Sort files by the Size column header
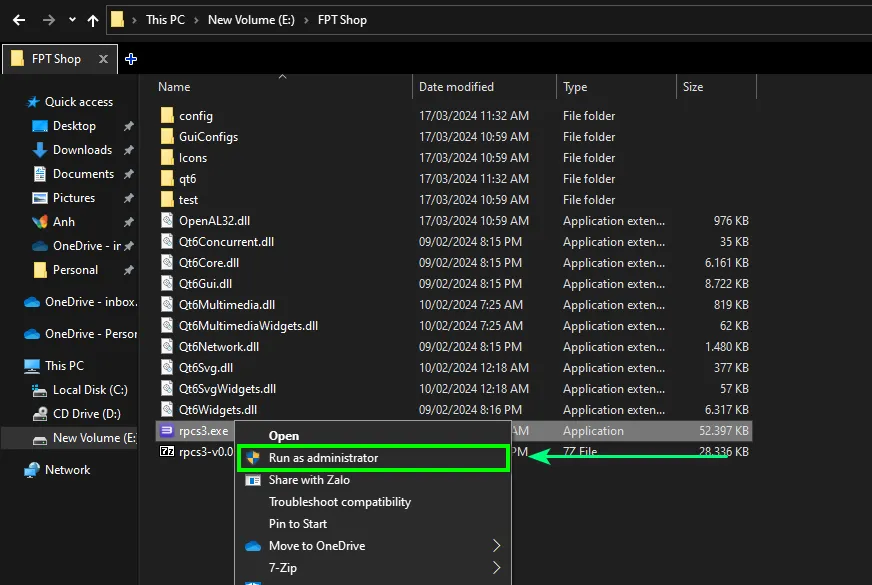Image resolution: width=872 pixels, height=585 pixels. 691,87
